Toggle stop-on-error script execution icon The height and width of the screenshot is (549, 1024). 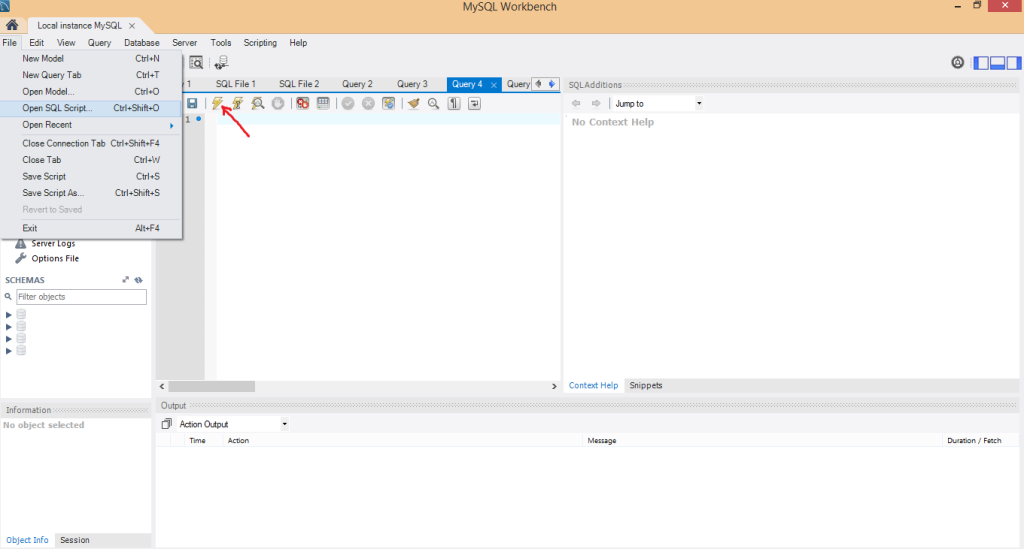[302, 103]
